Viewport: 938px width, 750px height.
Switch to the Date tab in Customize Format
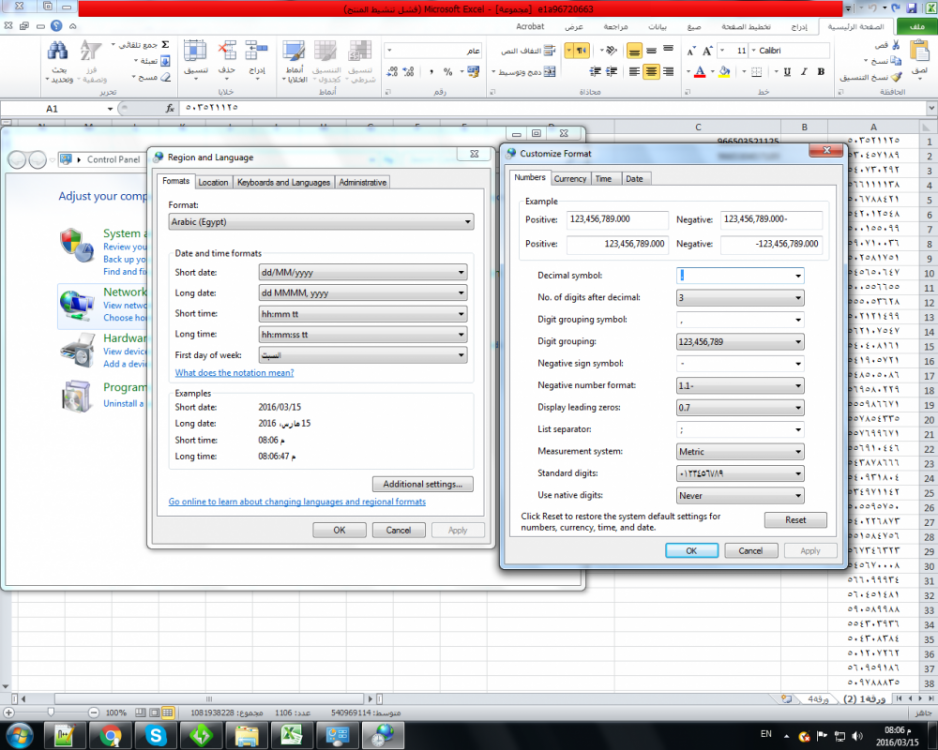click(x=634, y=179)
